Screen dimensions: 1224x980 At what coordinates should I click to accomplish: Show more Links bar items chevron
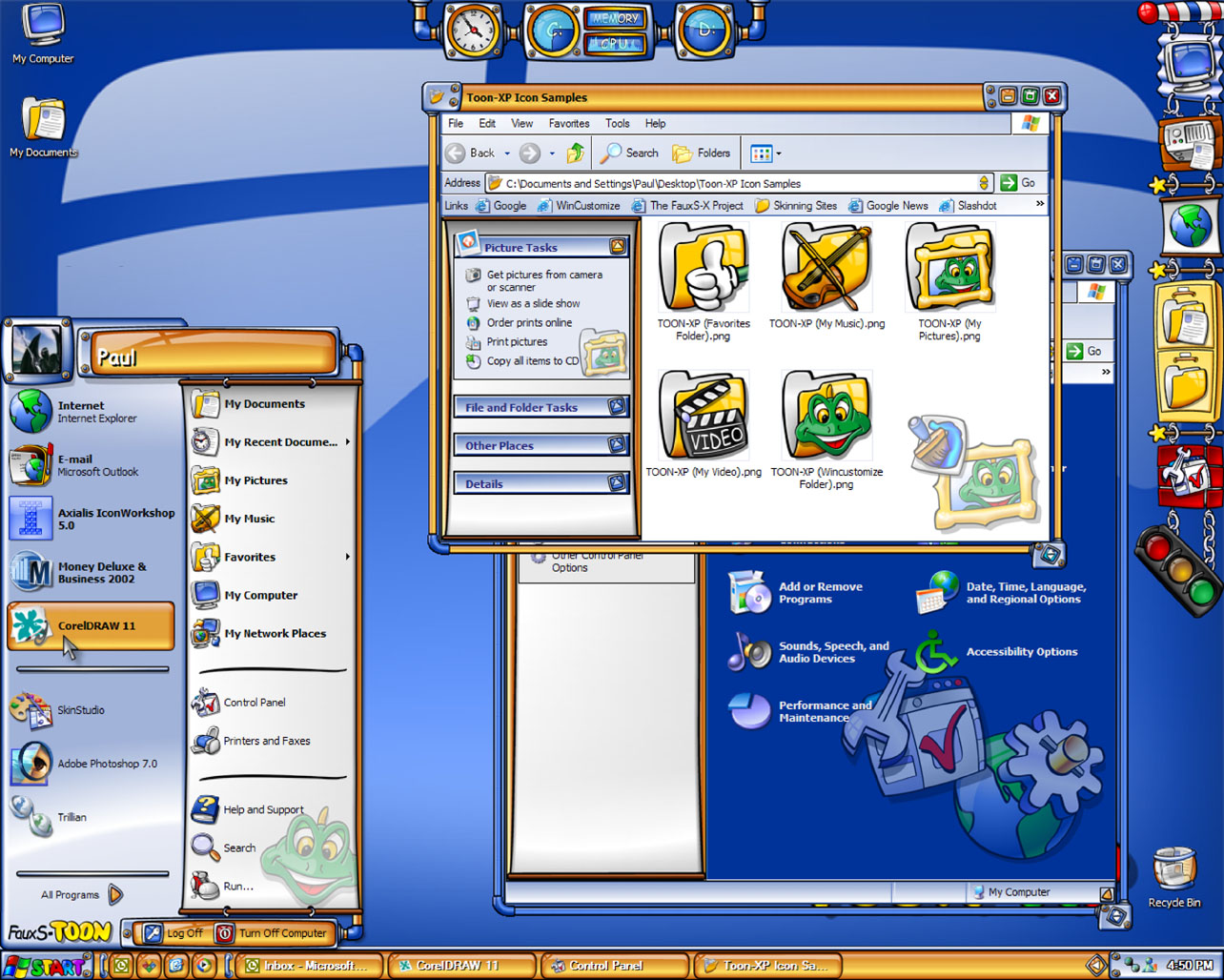(x=1039, y=204)
